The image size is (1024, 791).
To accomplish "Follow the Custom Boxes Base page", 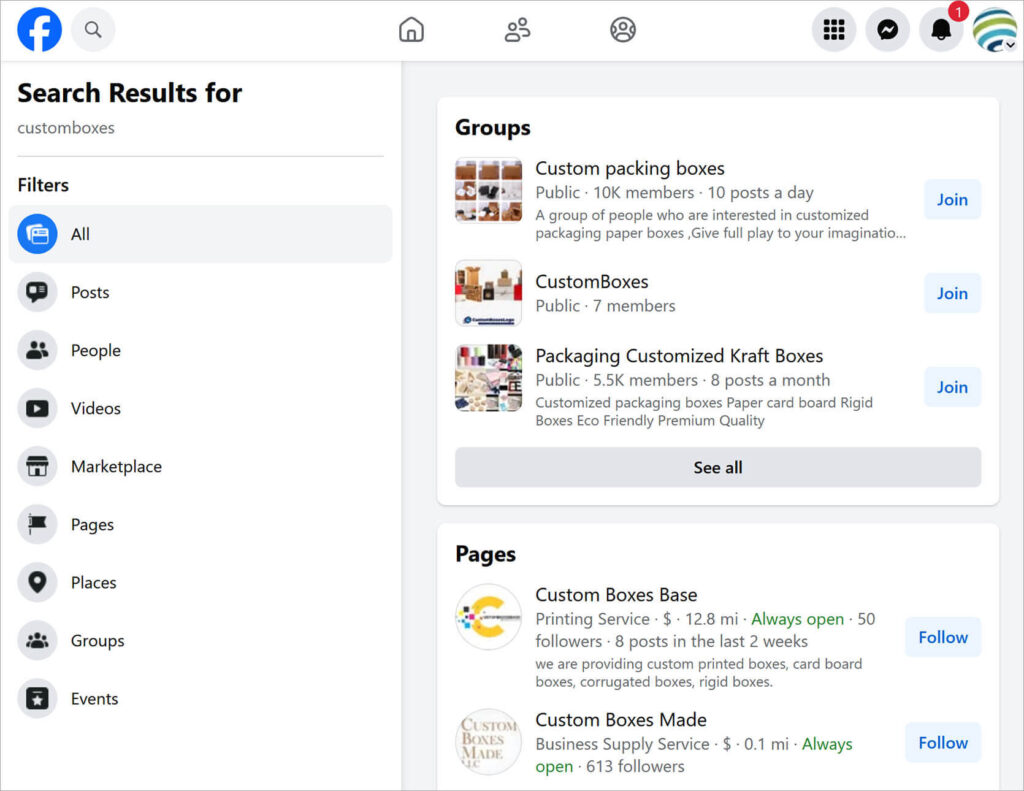I will pos(942,637).
